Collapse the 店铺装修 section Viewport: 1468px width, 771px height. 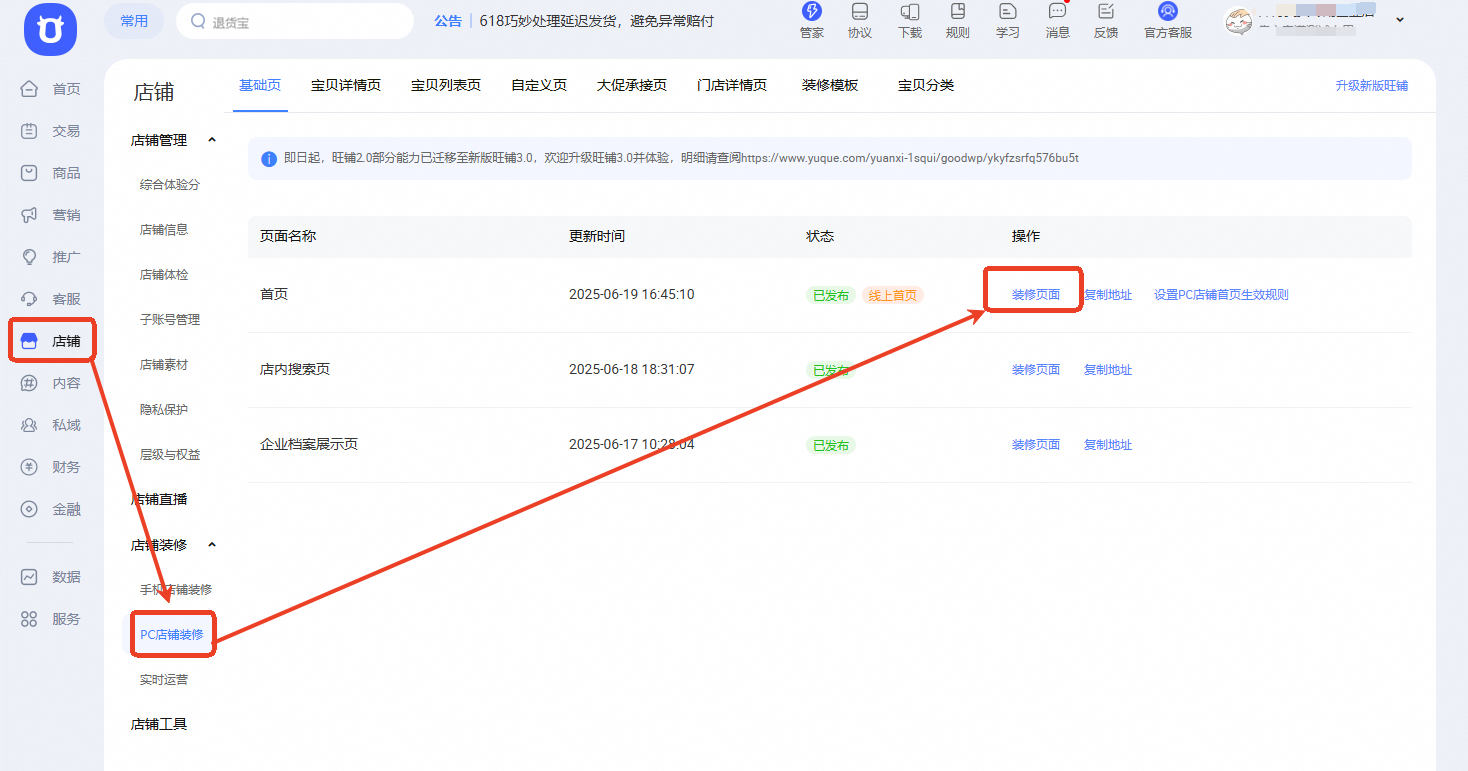[212, 545]
